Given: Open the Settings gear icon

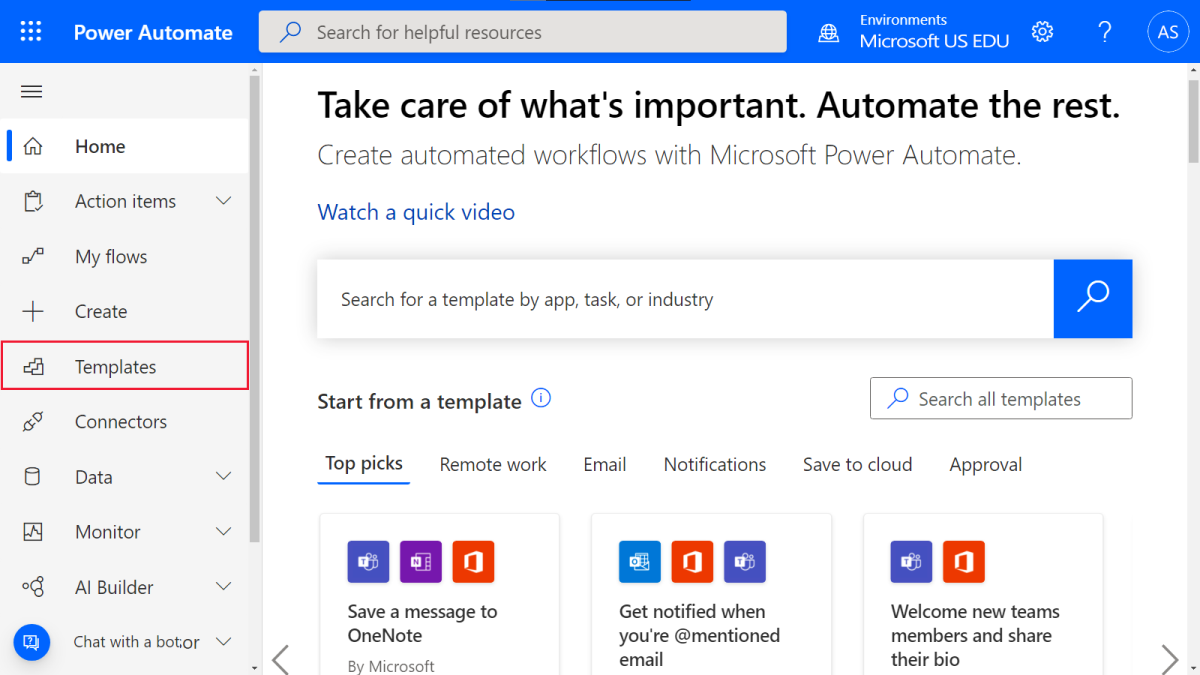Looking at the screenshot, I should [x=1043, y=32].
